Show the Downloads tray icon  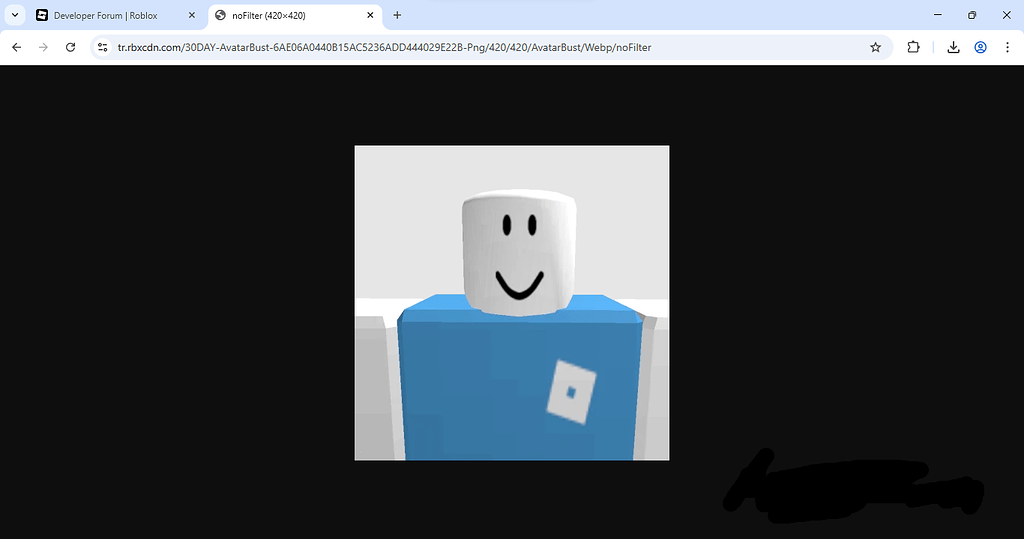pyautogui.click(x=953, y=47)
